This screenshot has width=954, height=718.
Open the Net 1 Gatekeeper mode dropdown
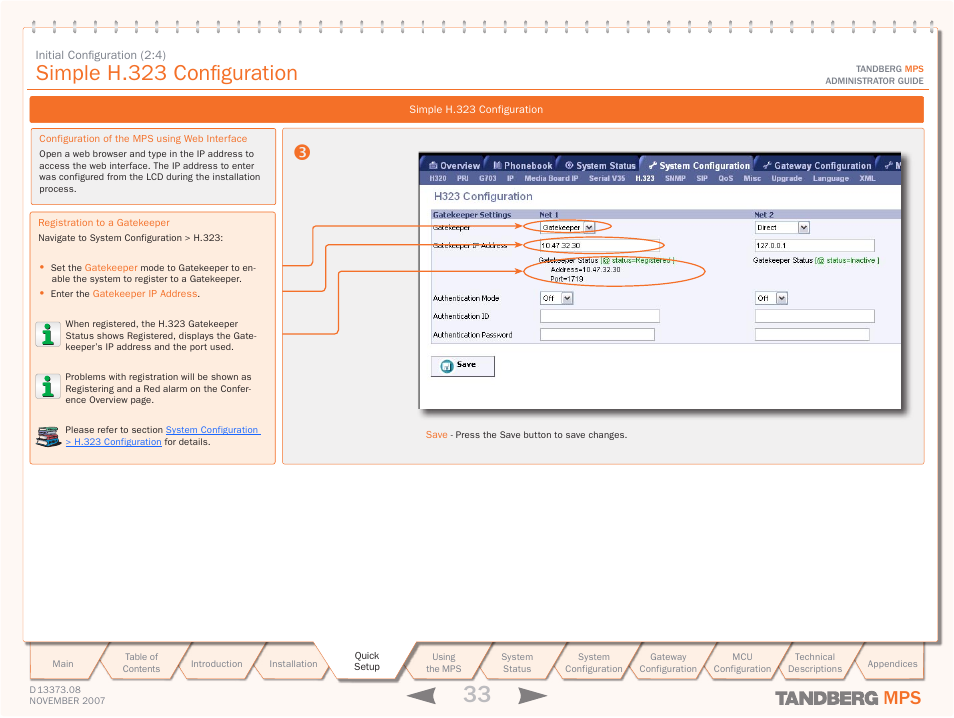click(x=567, y=228)
